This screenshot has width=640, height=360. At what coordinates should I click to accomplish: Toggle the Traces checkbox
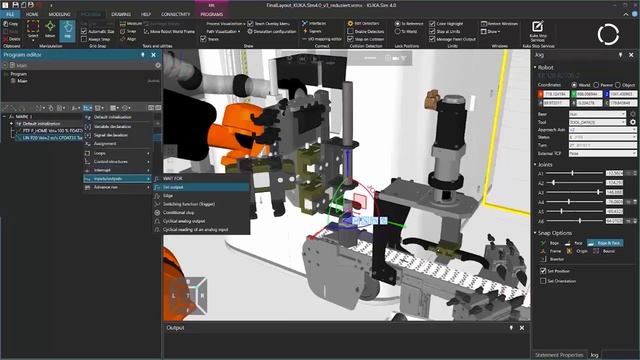[203, 39]
